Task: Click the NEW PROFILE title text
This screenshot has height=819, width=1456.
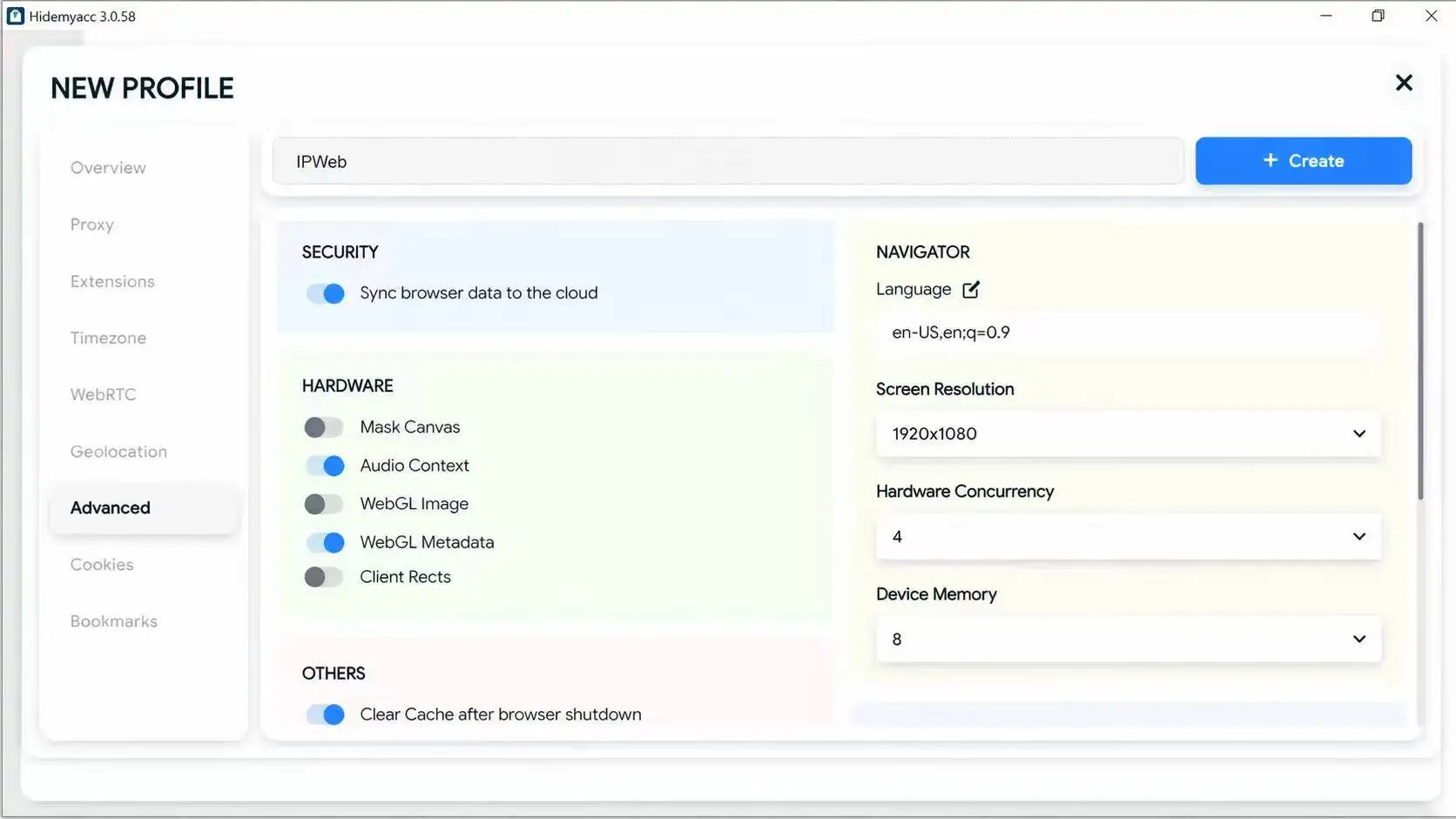Action: 142,89
